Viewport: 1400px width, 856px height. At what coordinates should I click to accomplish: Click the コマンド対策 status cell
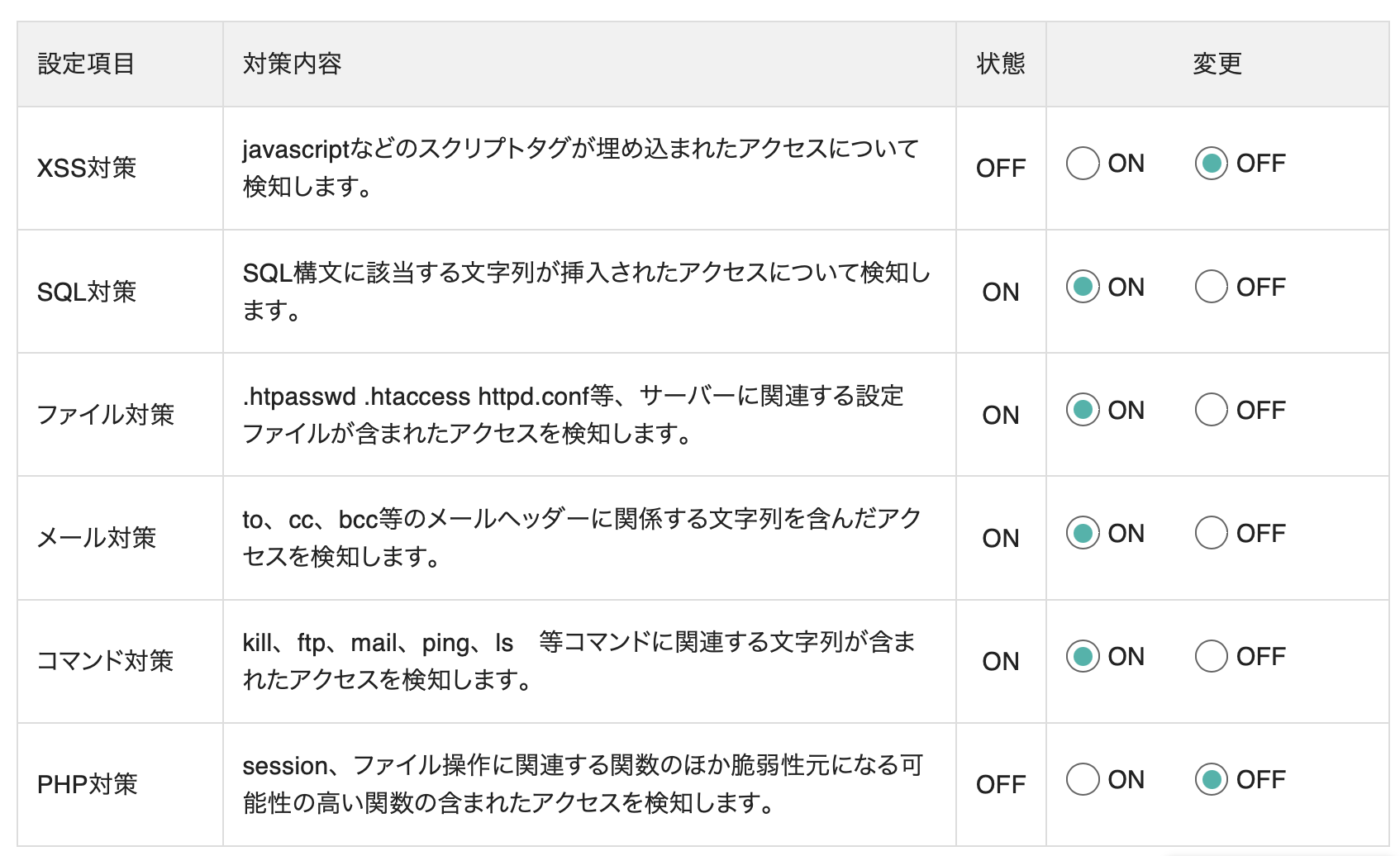pos(1000,661)
